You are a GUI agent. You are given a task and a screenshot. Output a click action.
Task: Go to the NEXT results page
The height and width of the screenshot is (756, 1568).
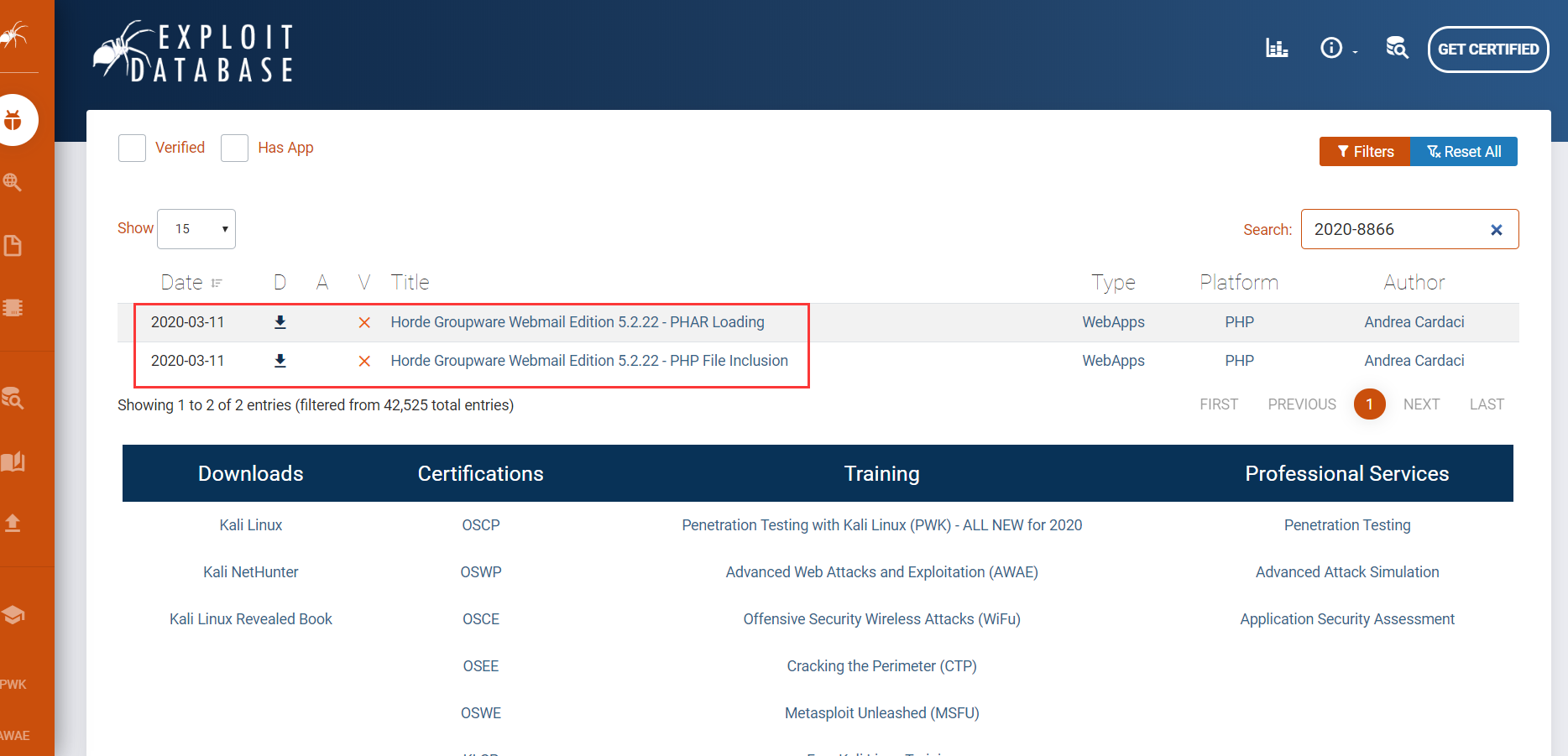tap(1421, 404)
